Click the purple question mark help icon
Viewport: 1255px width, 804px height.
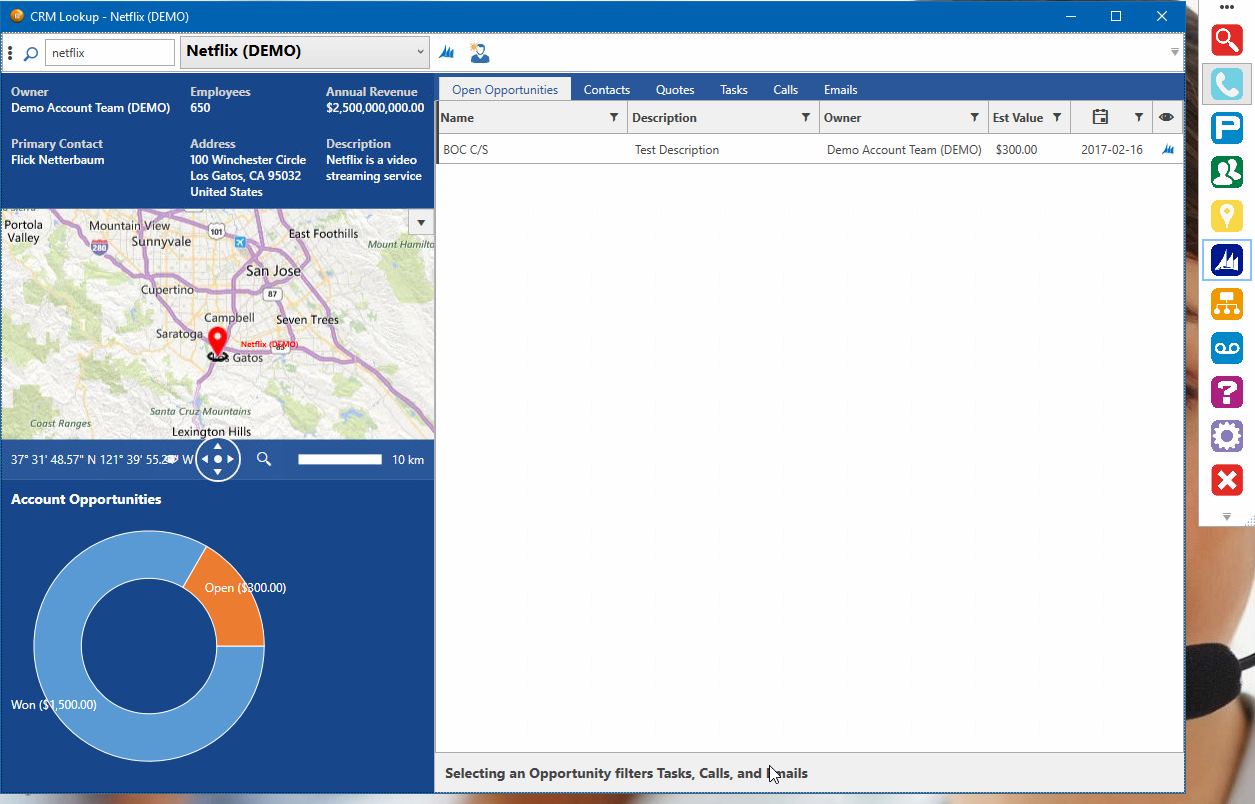(x=1226, y=392)
